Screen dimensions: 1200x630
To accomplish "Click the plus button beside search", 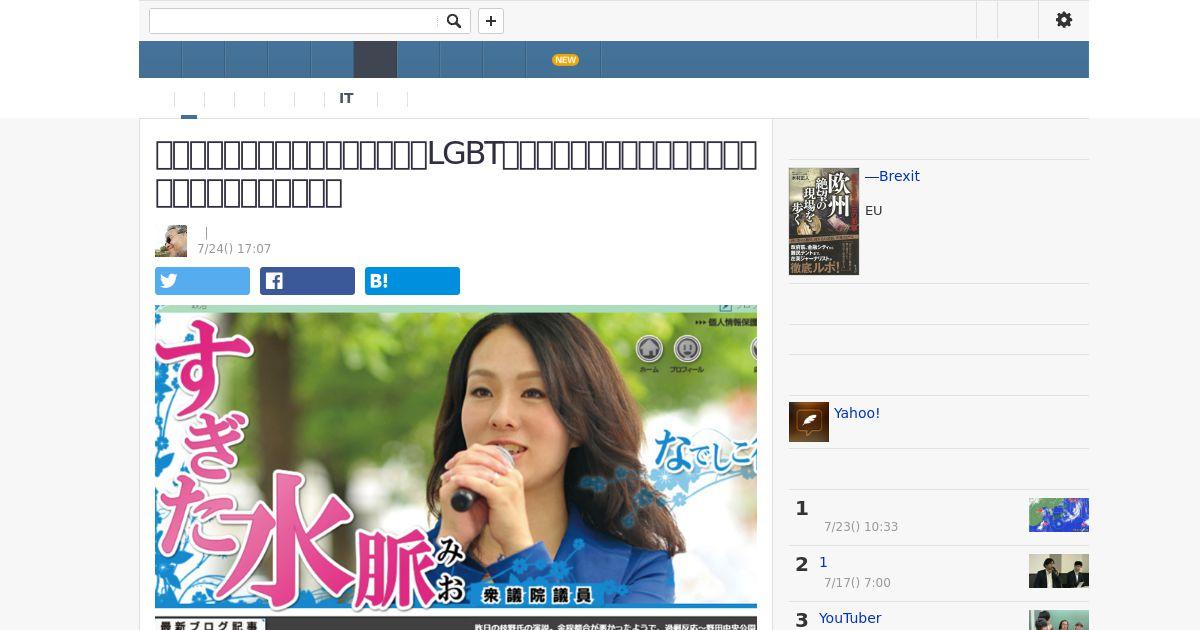I will coord(491,21).
